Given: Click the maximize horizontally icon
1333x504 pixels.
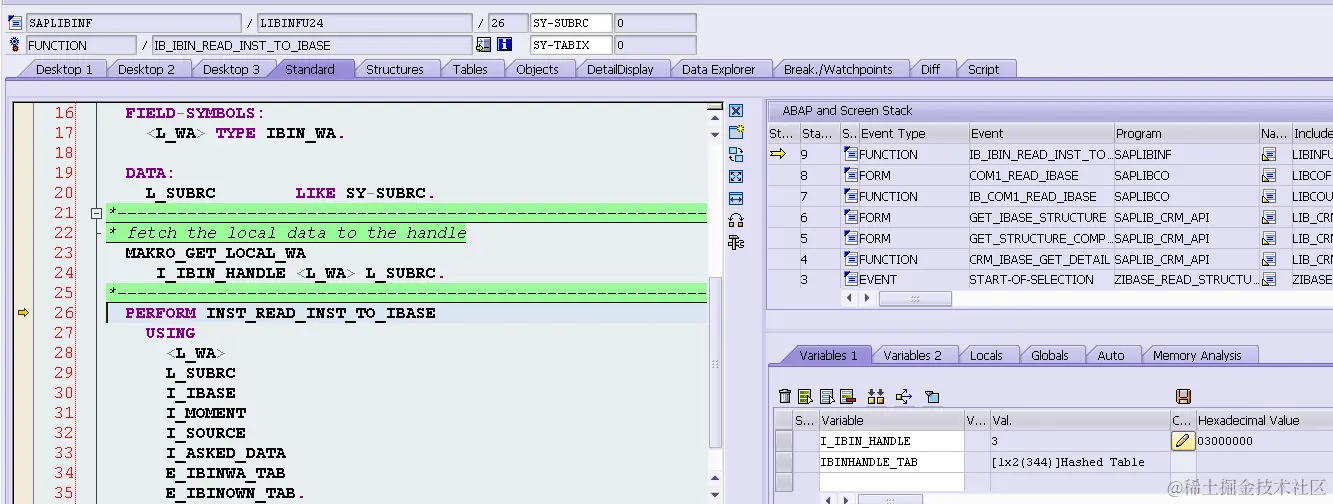Looking at the screenshot, I should coord(736,198).
